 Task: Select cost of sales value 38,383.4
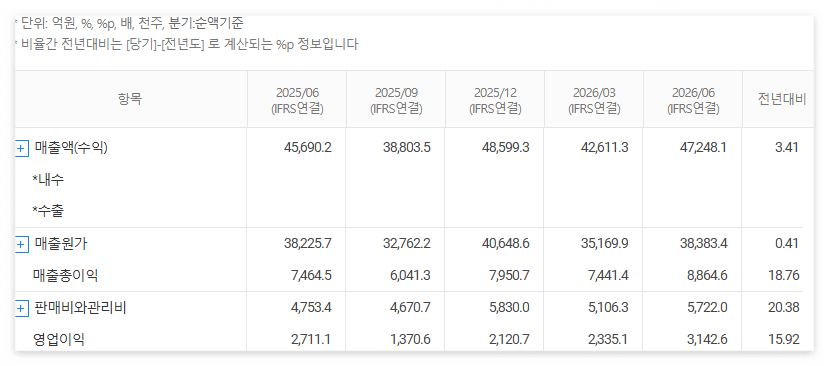(x=703, y=244)
